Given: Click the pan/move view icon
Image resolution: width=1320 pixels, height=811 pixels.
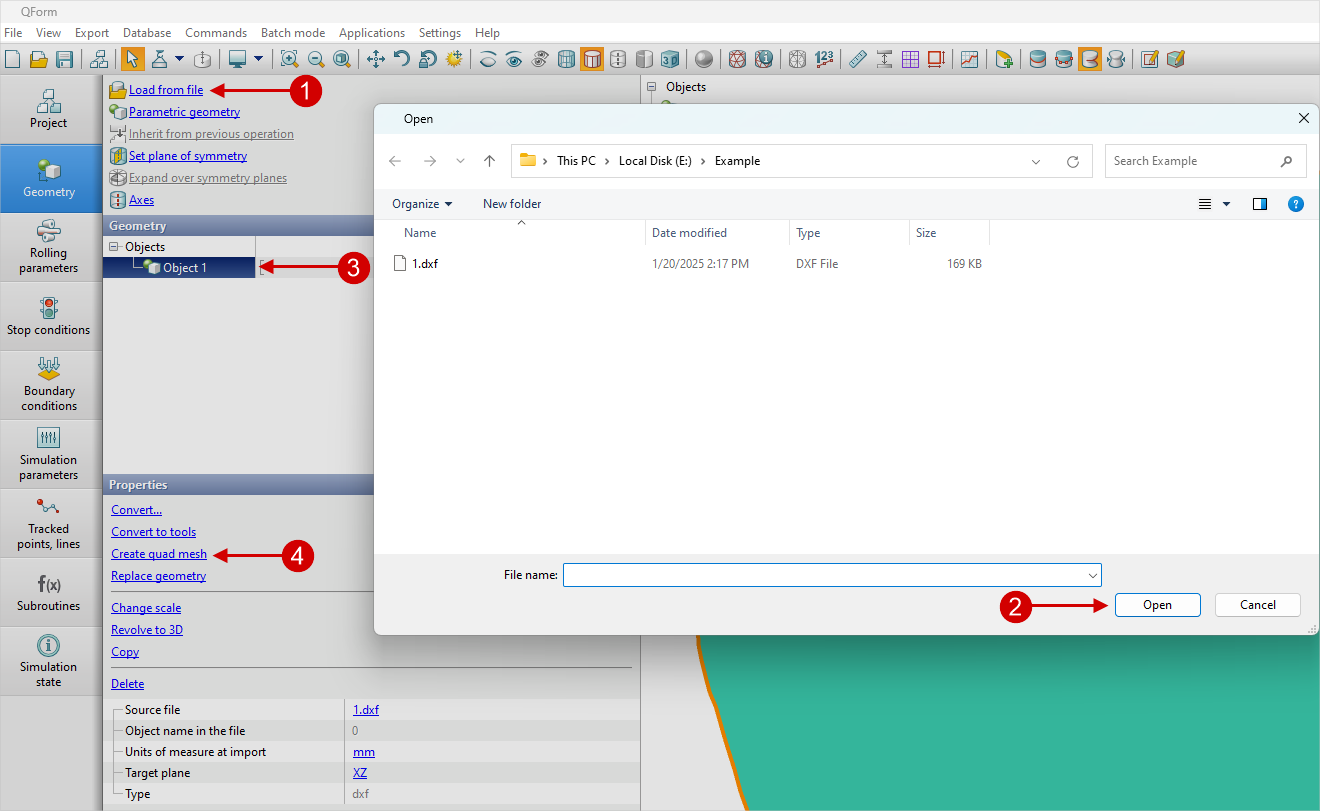Looking at the screenshot, I should [x=376, y=59].
